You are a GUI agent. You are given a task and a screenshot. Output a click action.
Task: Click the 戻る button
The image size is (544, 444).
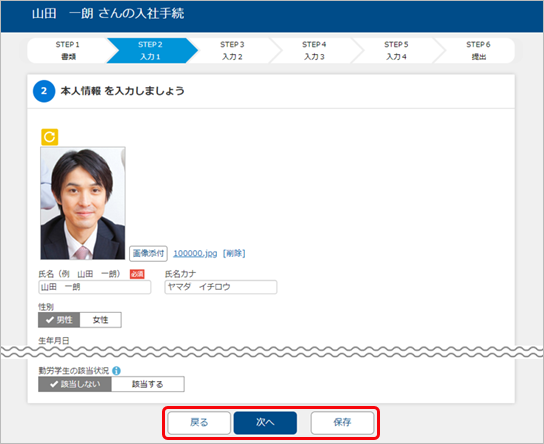point(199,423)
